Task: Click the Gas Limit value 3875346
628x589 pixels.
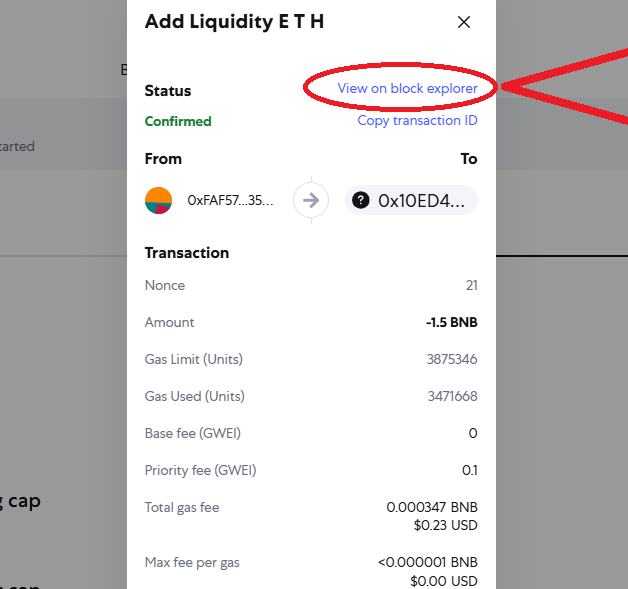Action: point(452,359)
